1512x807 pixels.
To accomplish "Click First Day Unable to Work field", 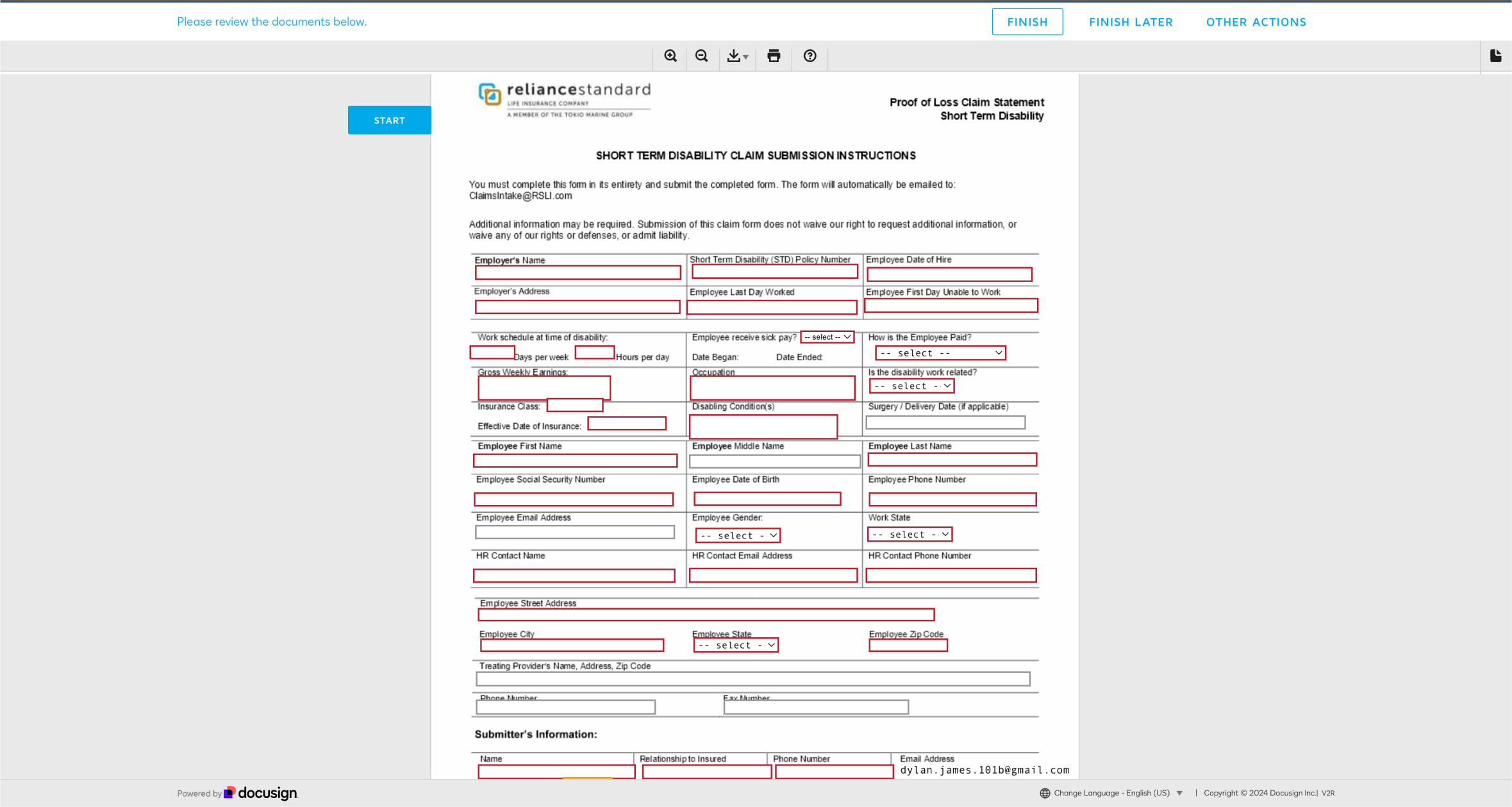I will [x=951, y=306].
